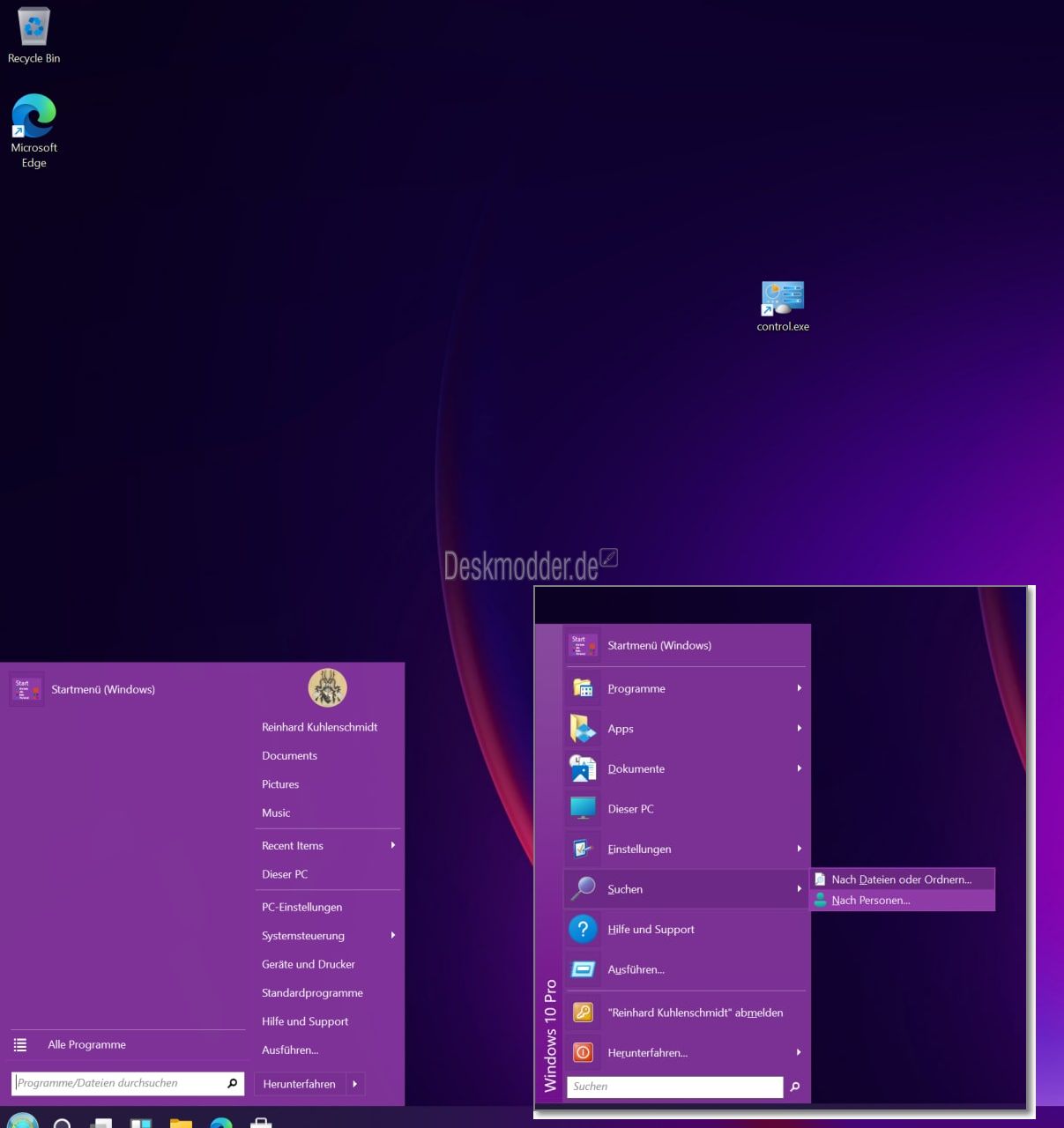The height and width of the screenshot is (1128, 1064).
Task: Open Music from the two-column menu
Action: tap(327, 813)
